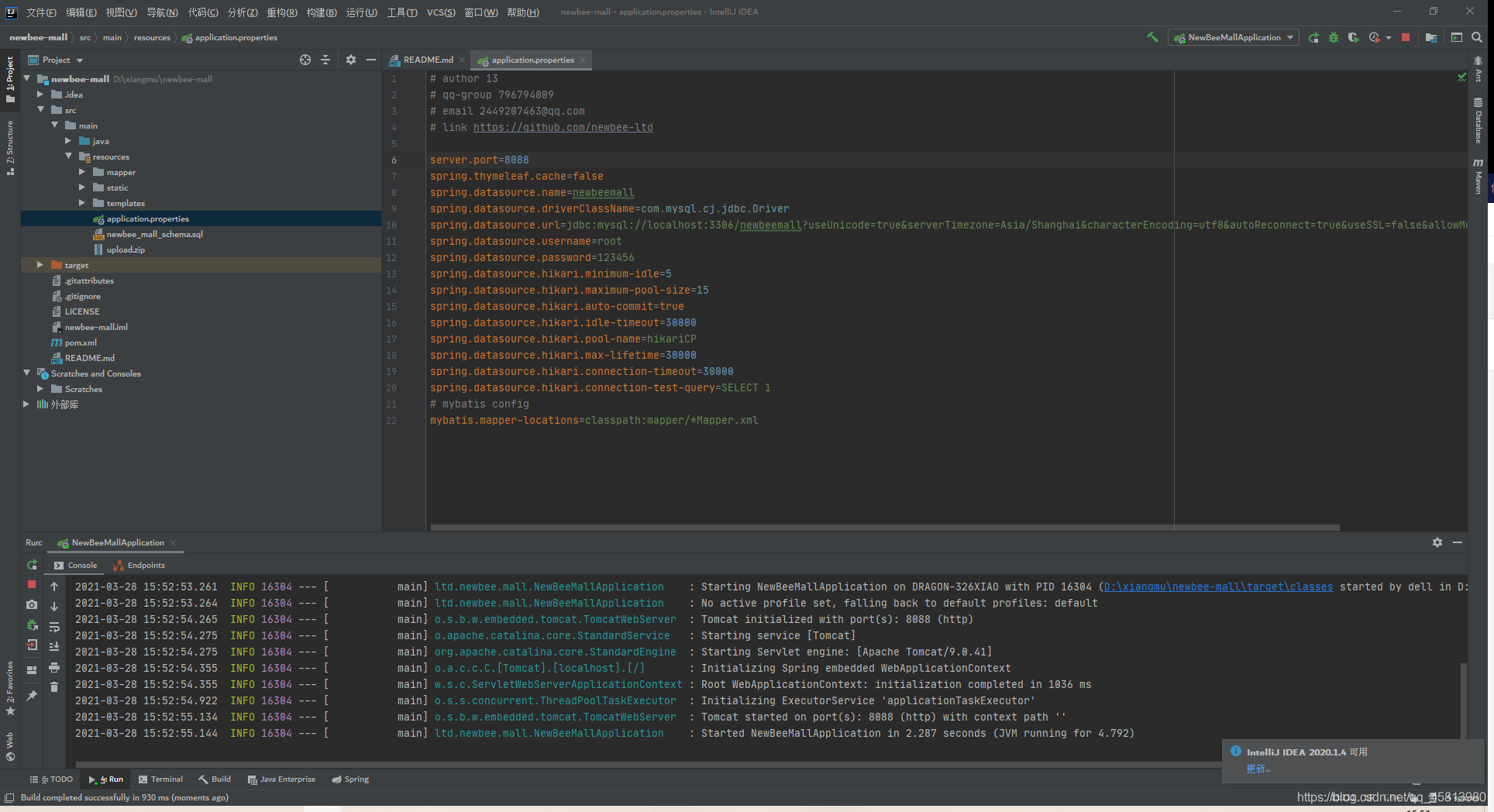The width and height of the screenshot is (1494, 812).
Task: Open the Spring tool window button
Action: pos(350,779)
